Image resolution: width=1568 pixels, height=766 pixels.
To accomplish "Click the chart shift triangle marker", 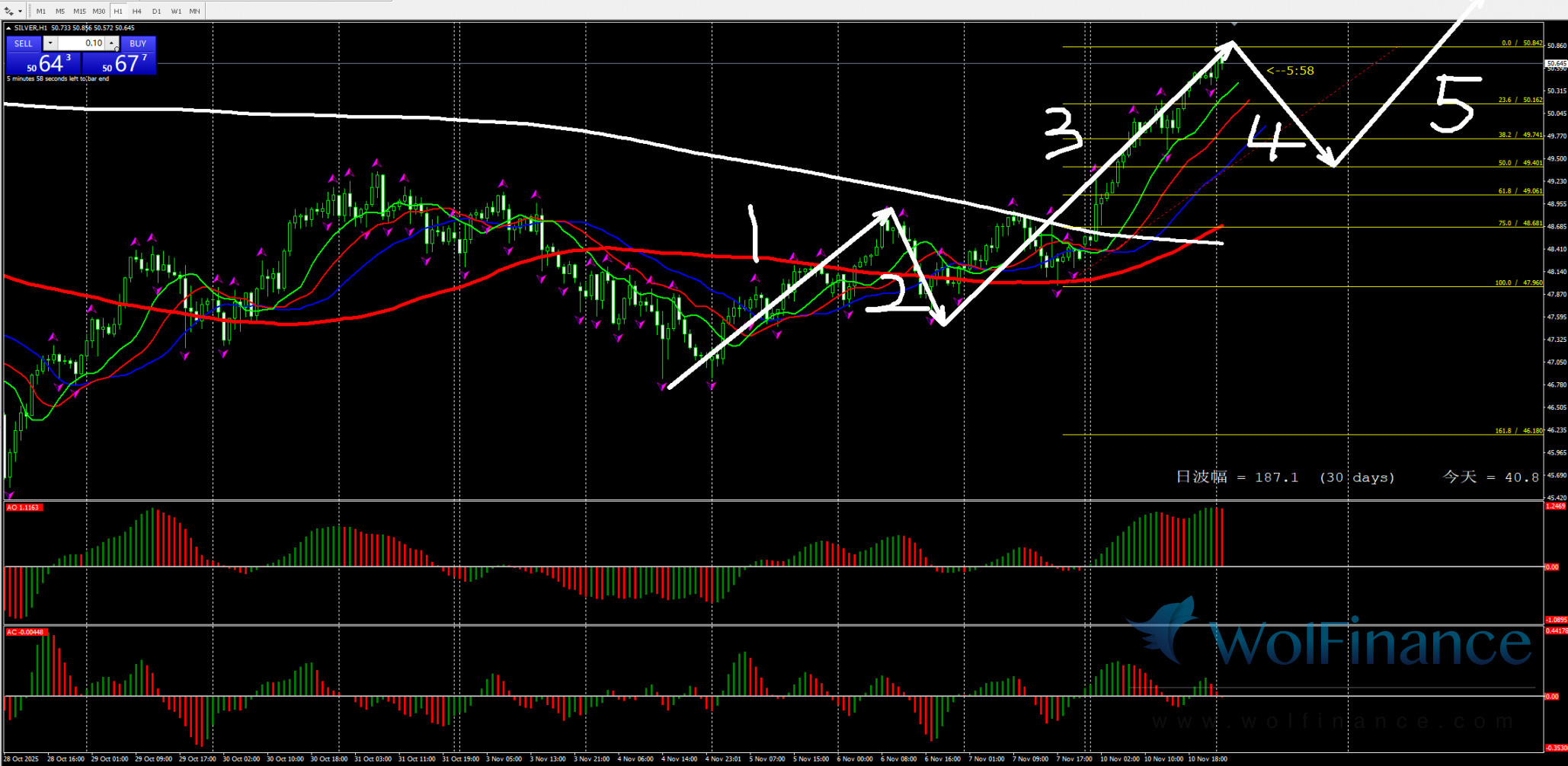I will tap(1234, 24).
